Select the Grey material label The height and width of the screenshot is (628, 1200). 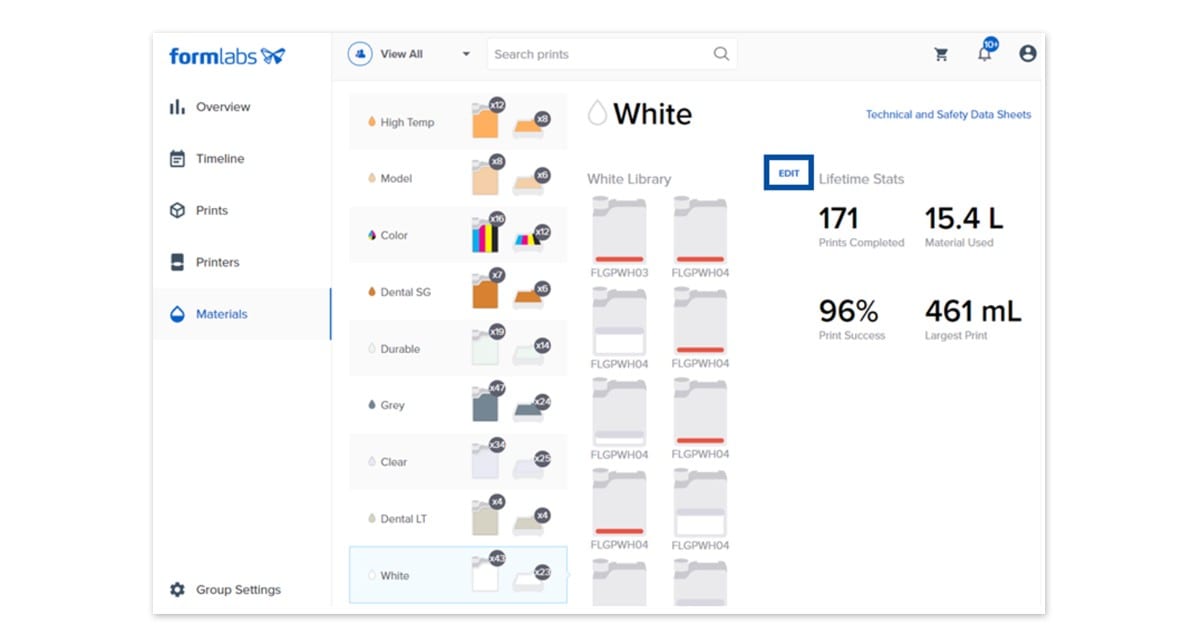(x=392, y=406)
